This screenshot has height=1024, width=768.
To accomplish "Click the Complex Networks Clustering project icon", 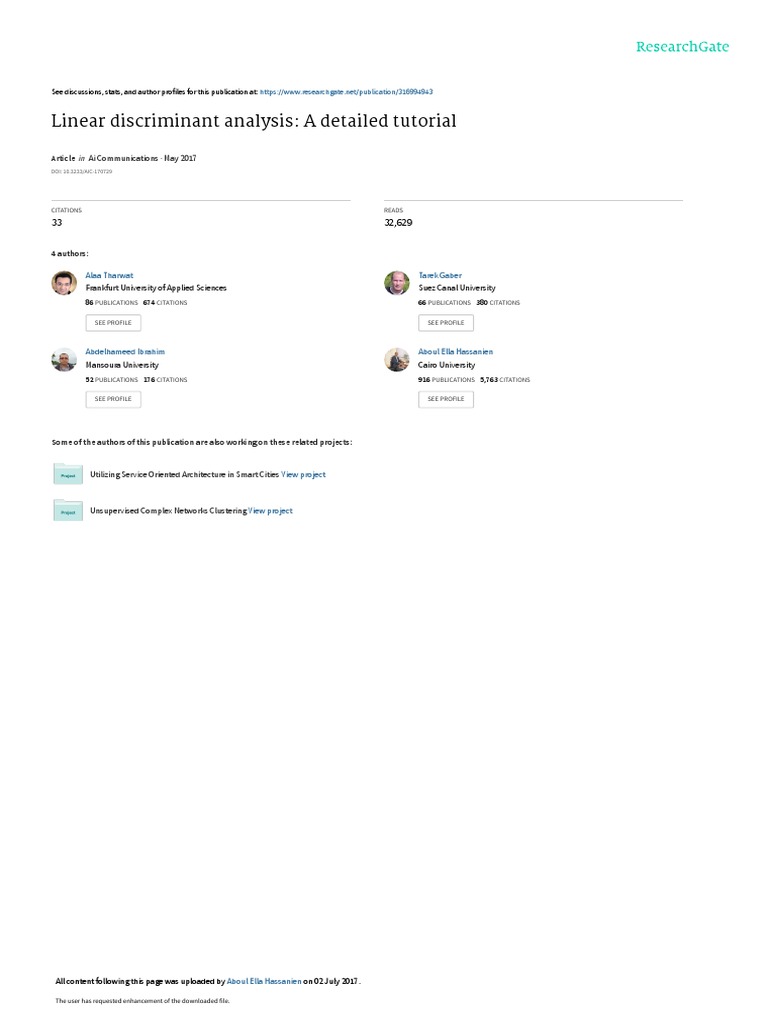I will (68, 511).
